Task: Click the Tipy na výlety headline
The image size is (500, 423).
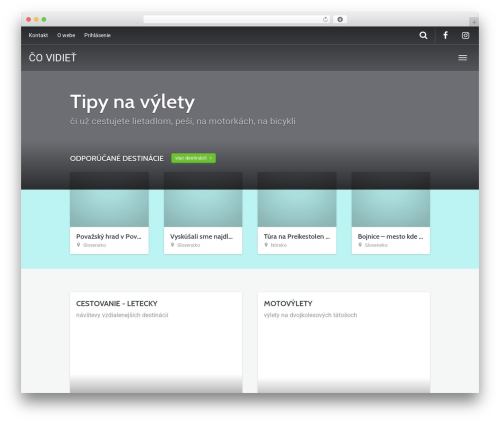Action: point(132,102)
